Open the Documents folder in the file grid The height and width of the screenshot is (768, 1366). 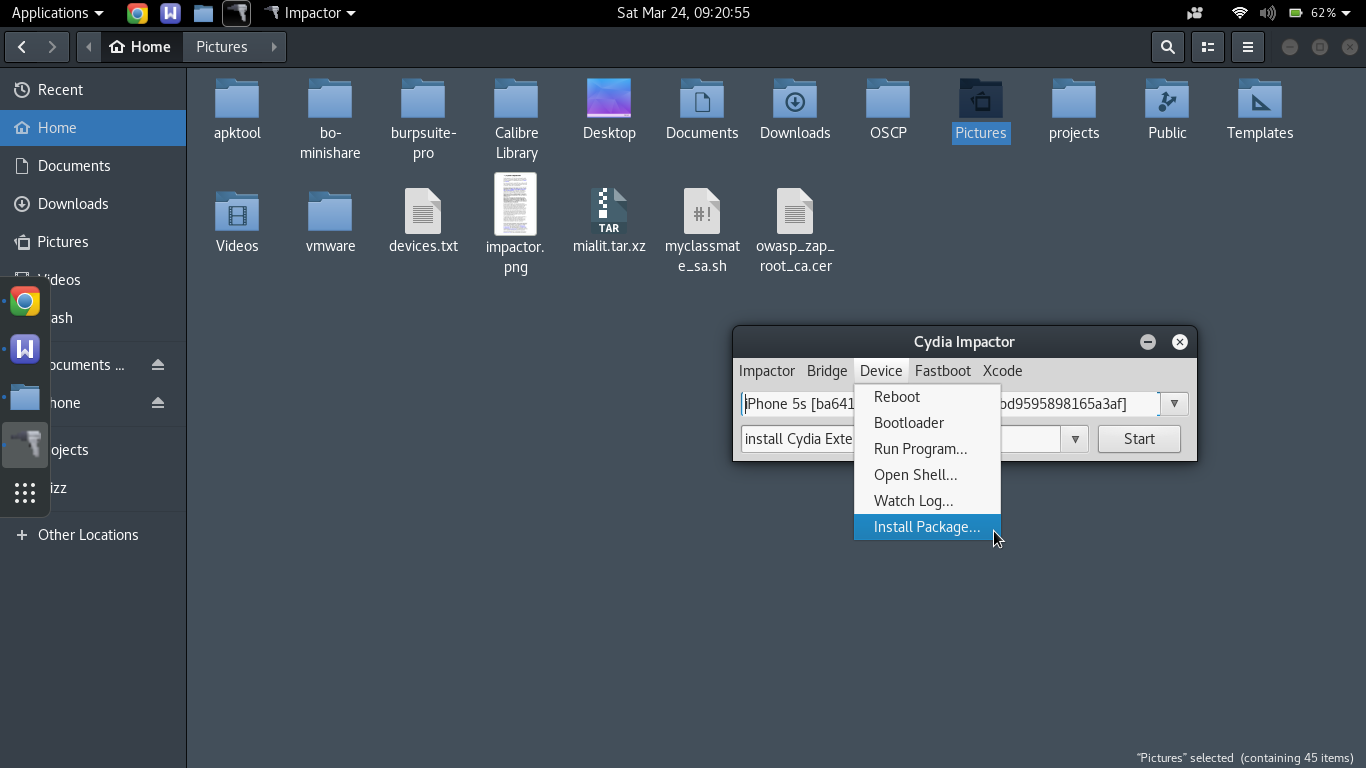[x=702, y=110]
